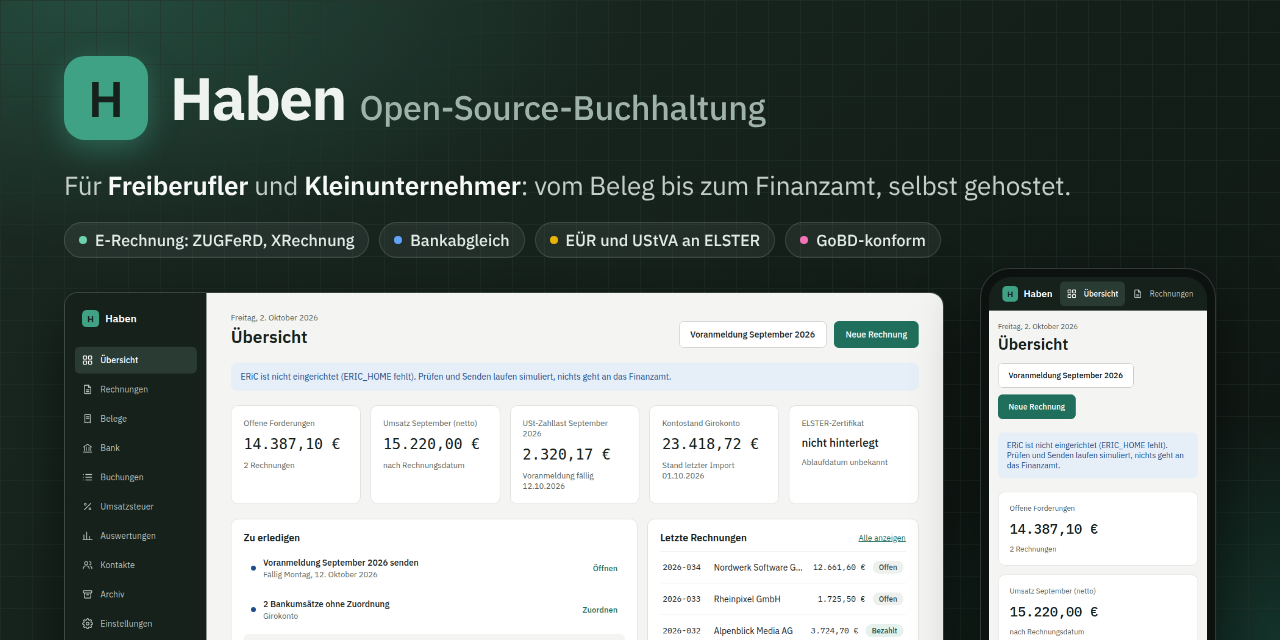Click the blue dot on Bankabgleich badge
This screenshot has height=640, width=1280.
point(398,240)
